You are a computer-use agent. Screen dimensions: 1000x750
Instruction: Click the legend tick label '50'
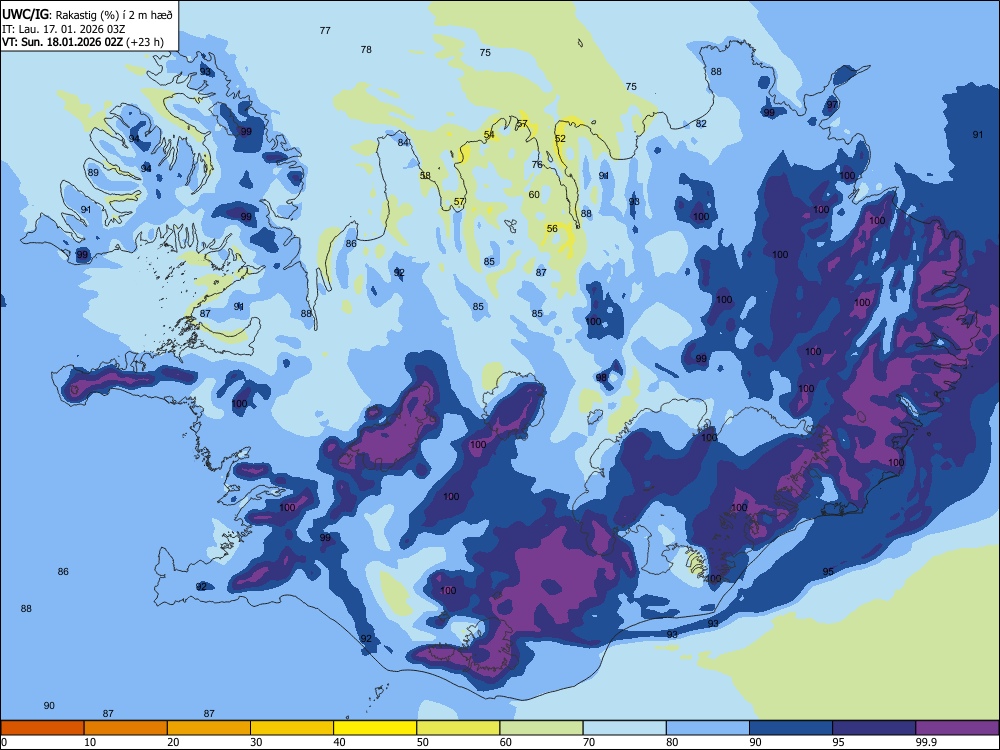coord(423,742)
